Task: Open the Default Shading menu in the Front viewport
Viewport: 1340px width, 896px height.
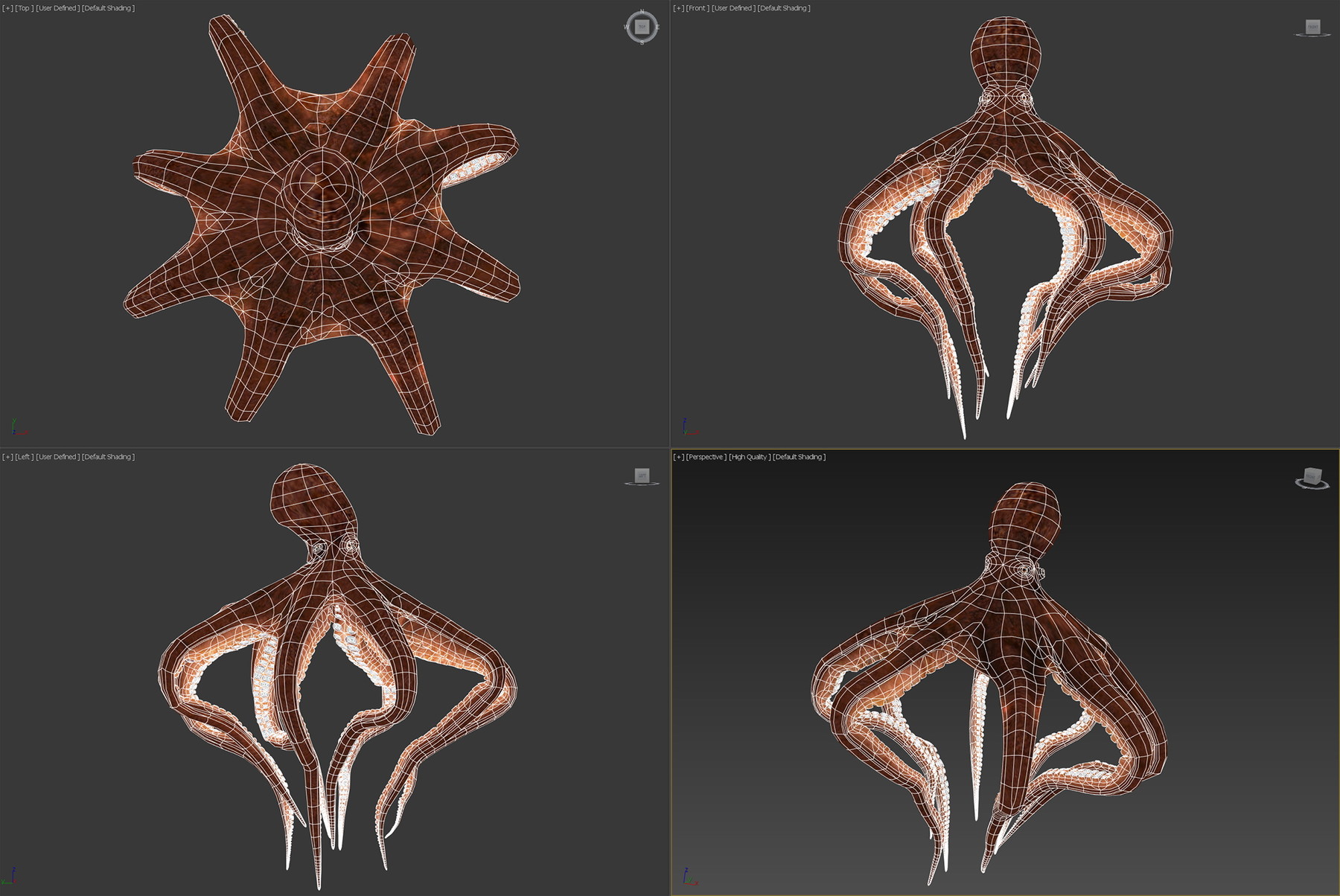Action: click(782, 7)
